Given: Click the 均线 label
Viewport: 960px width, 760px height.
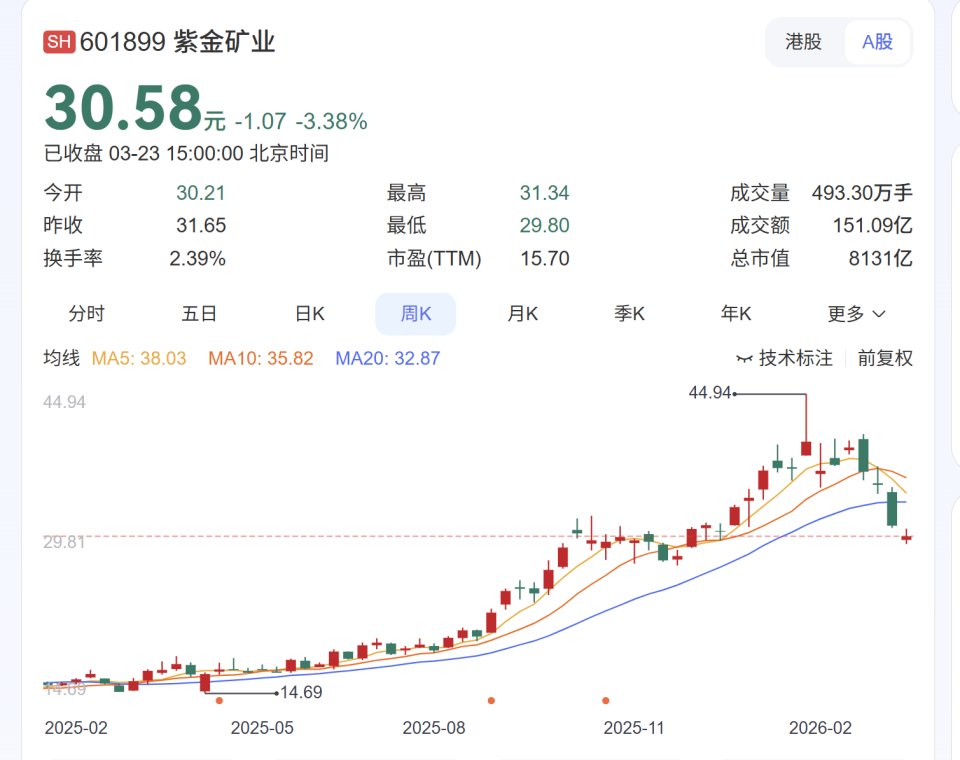Looking at the screenshot, I should (61, 358).
